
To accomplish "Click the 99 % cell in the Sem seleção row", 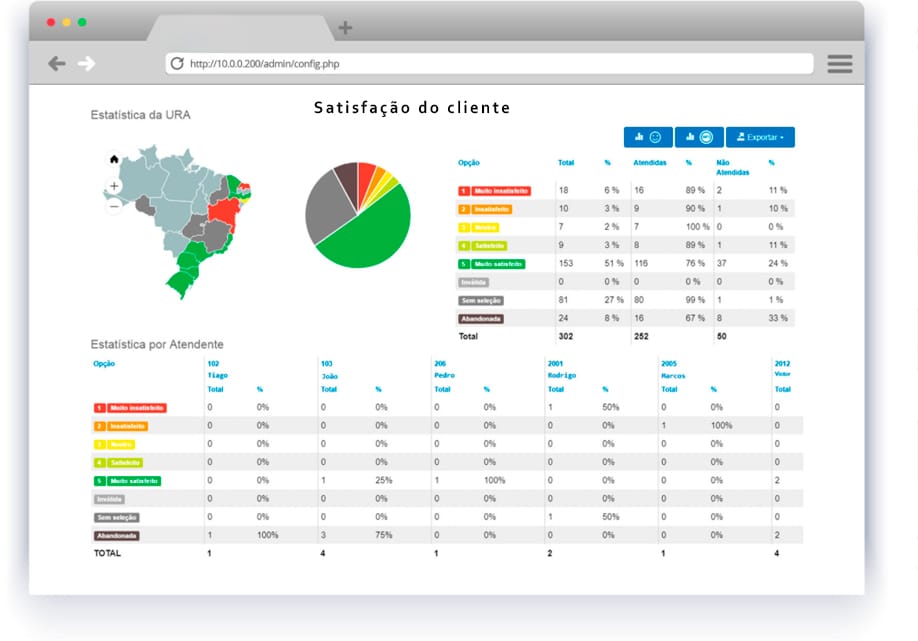I will (x=695, y=300).
